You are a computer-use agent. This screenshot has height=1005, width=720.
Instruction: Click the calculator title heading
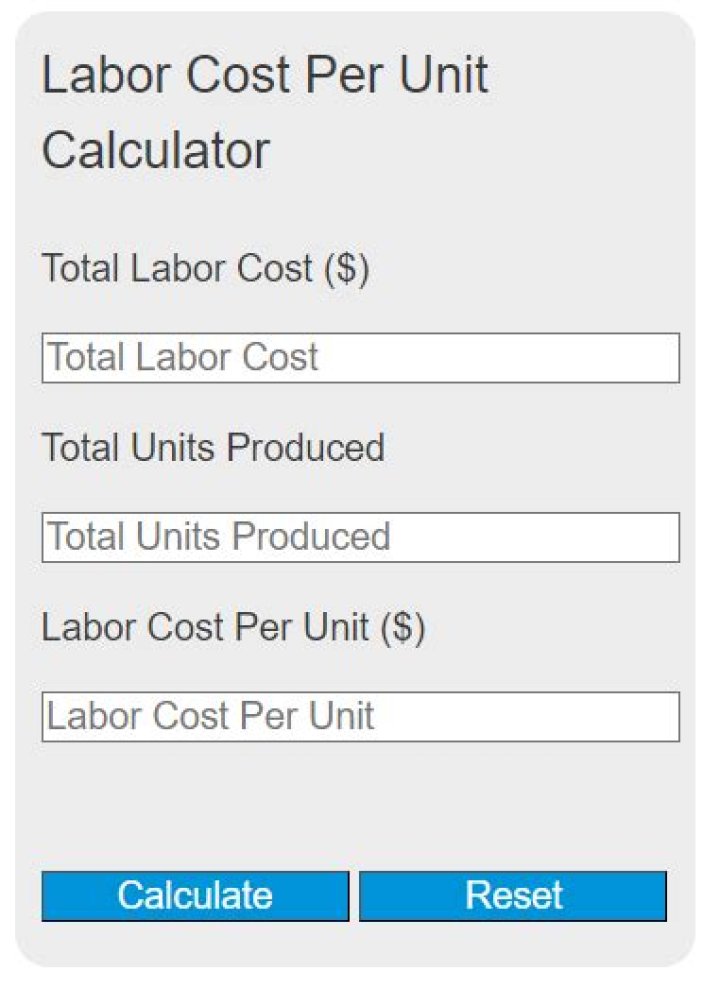pyautogui.click(x=263, y=110)
